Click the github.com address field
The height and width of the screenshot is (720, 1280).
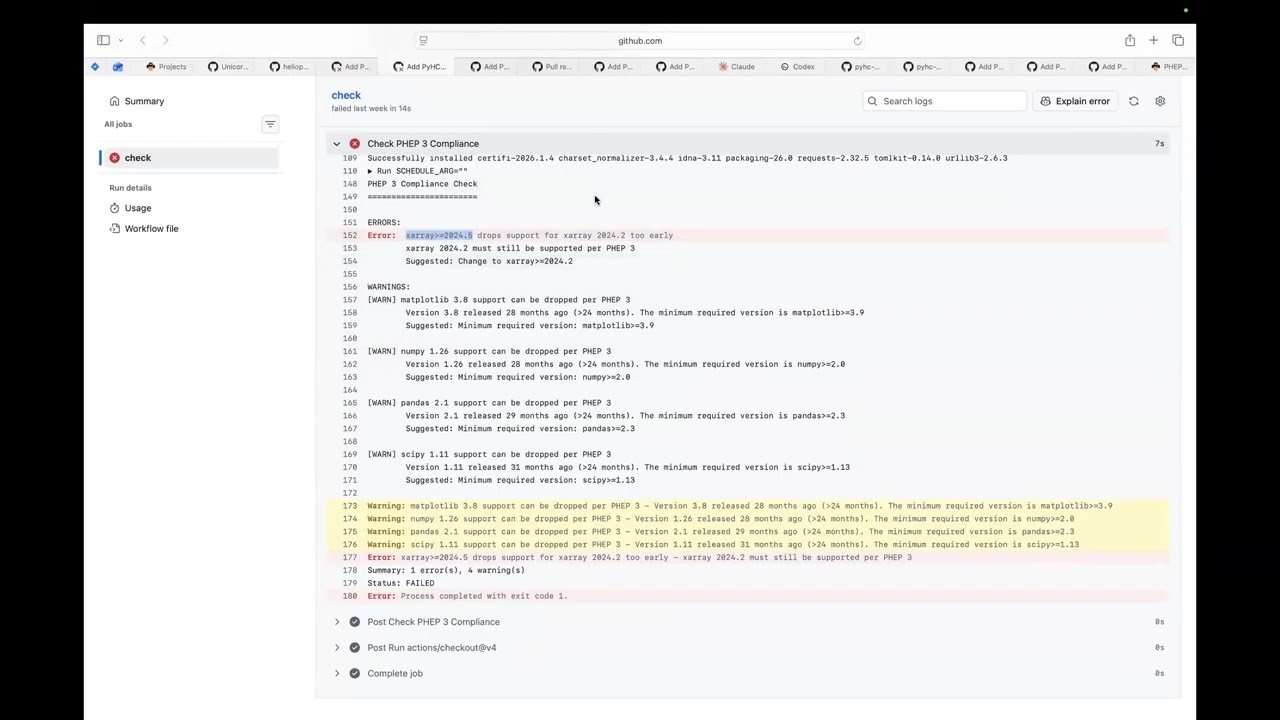[x=640, y=41]
